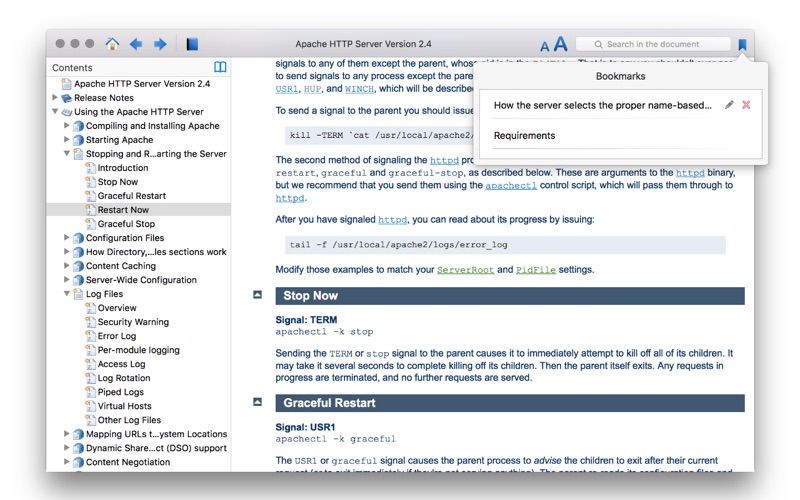The image size is (800, 500).
Task: Expand the Configuration Files node
Action: coord(67,237)
